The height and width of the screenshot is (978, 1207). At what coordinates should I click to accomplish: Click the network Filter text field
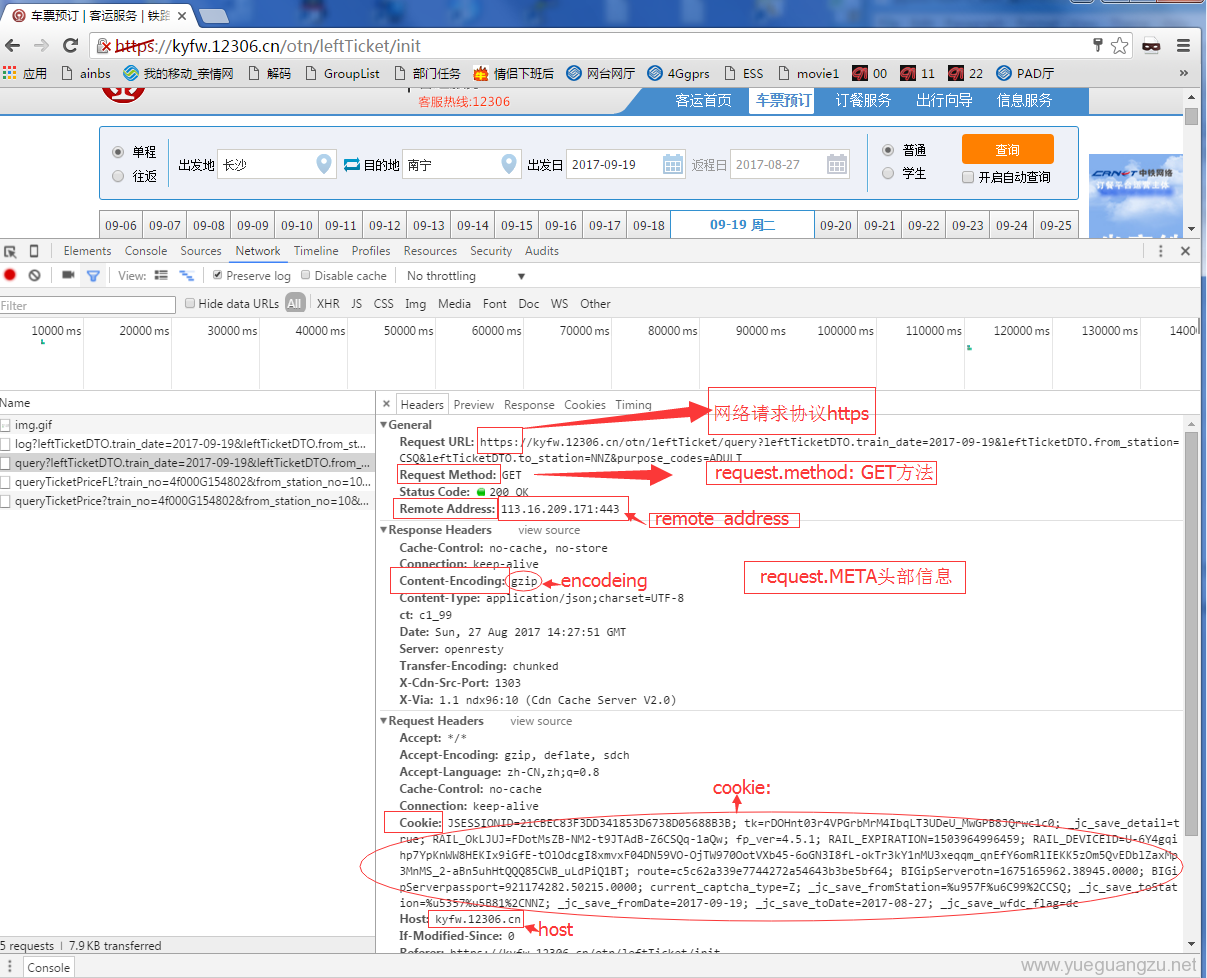(x=87, y=305)
